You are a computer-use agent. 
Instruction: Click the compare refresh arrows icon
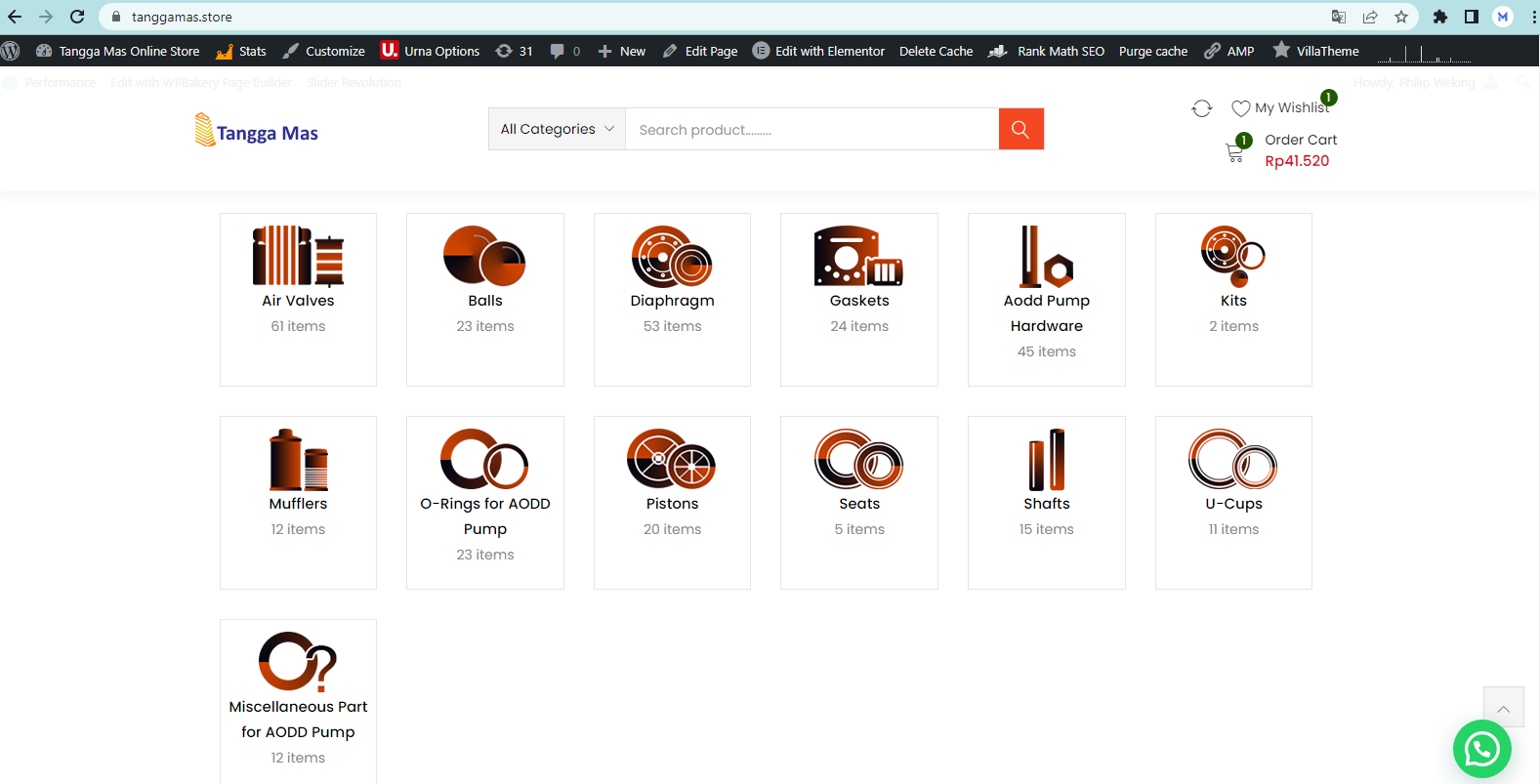(1201, 108)
